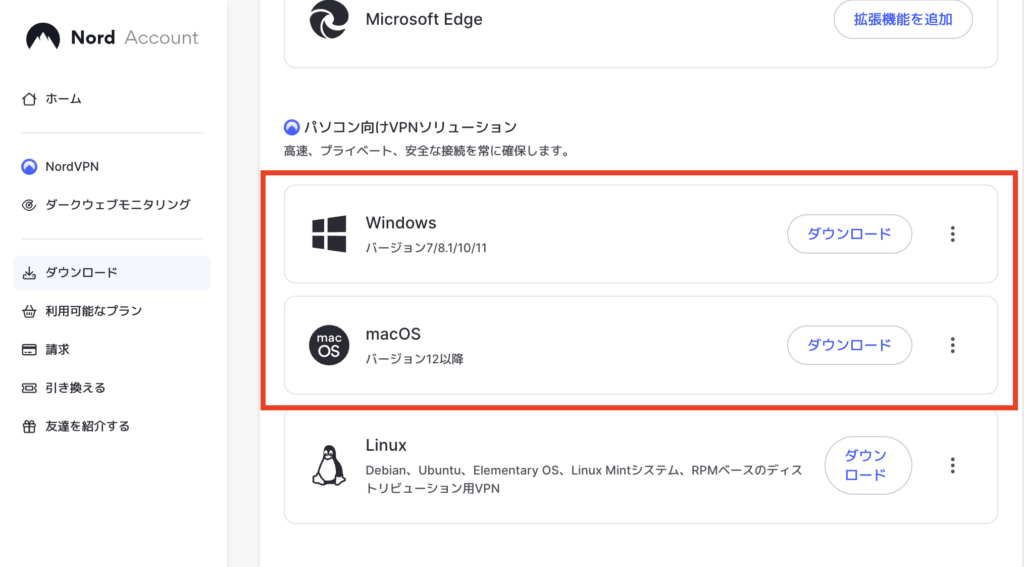This screenshot has height=567, width=1024.
Task: Click the macOS logo icon
Action: coord(328,345)
